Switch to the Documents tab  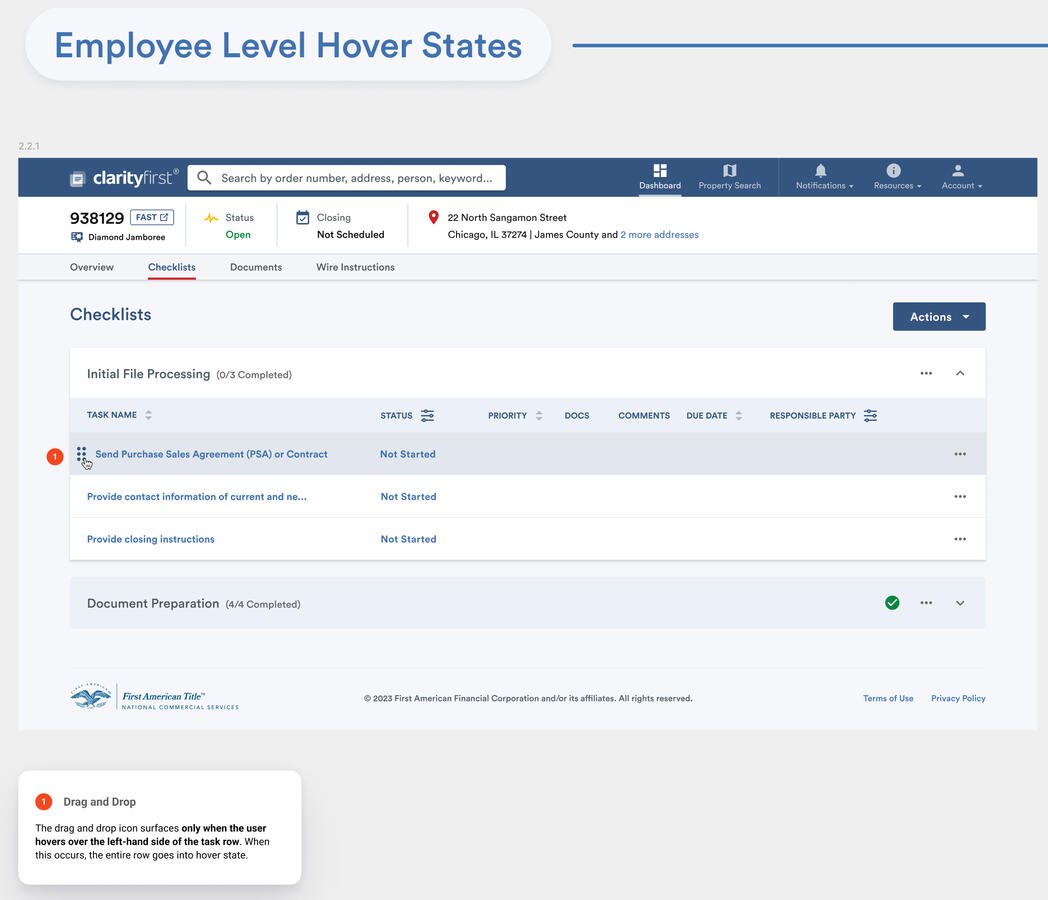click(x=256, y=267)
